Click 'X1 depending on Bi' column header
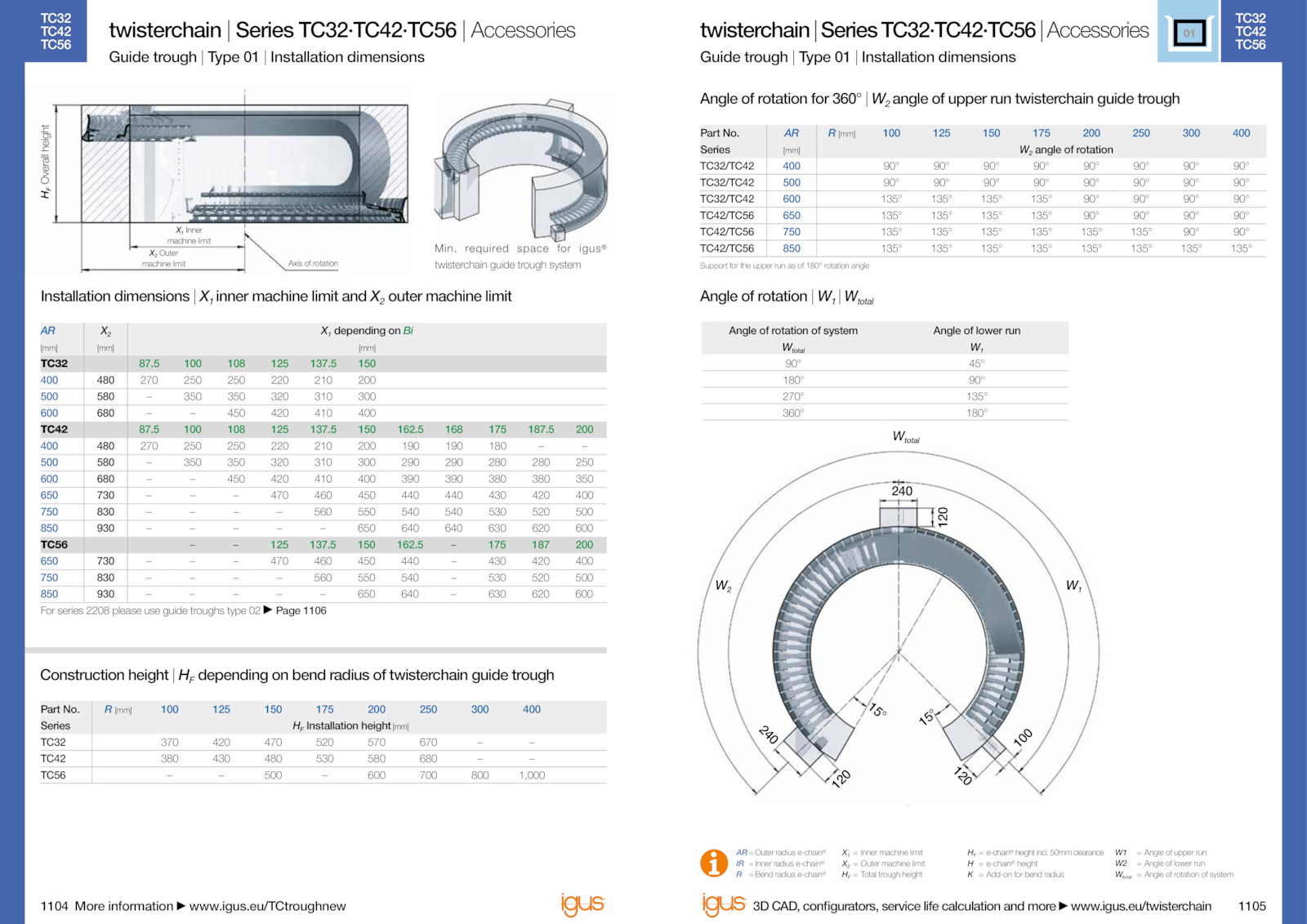This screenshot has width=1307, height=924. click(367, 331)
